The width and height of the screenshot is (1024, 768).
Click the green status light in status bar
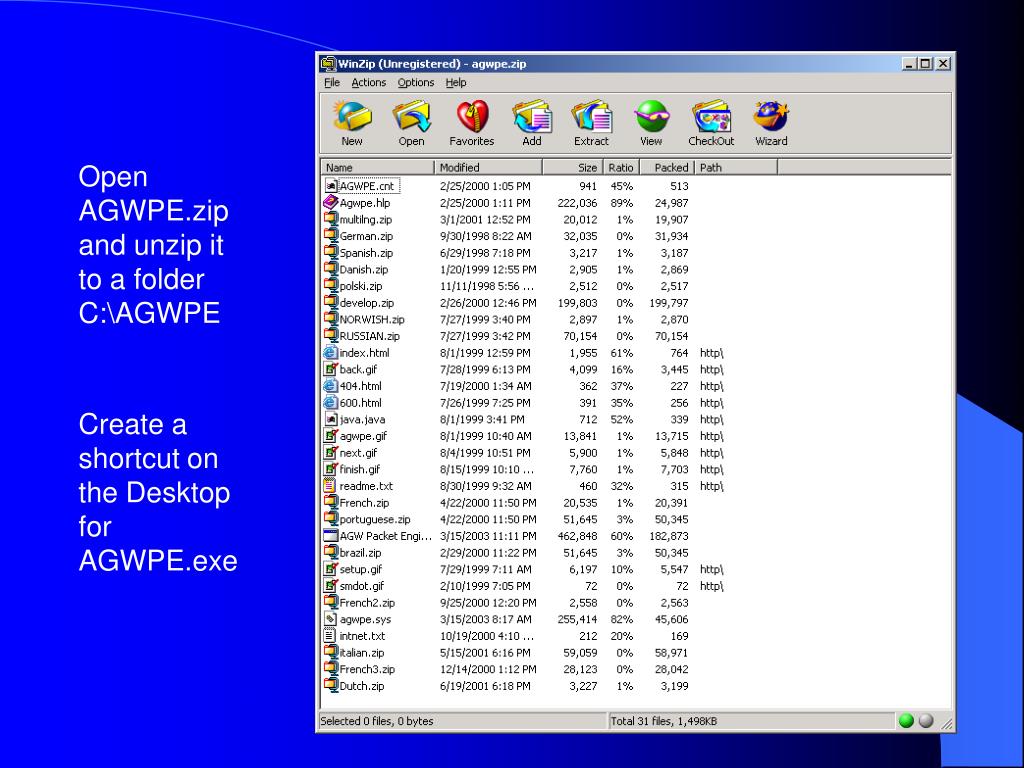click(x=906, y=720)
